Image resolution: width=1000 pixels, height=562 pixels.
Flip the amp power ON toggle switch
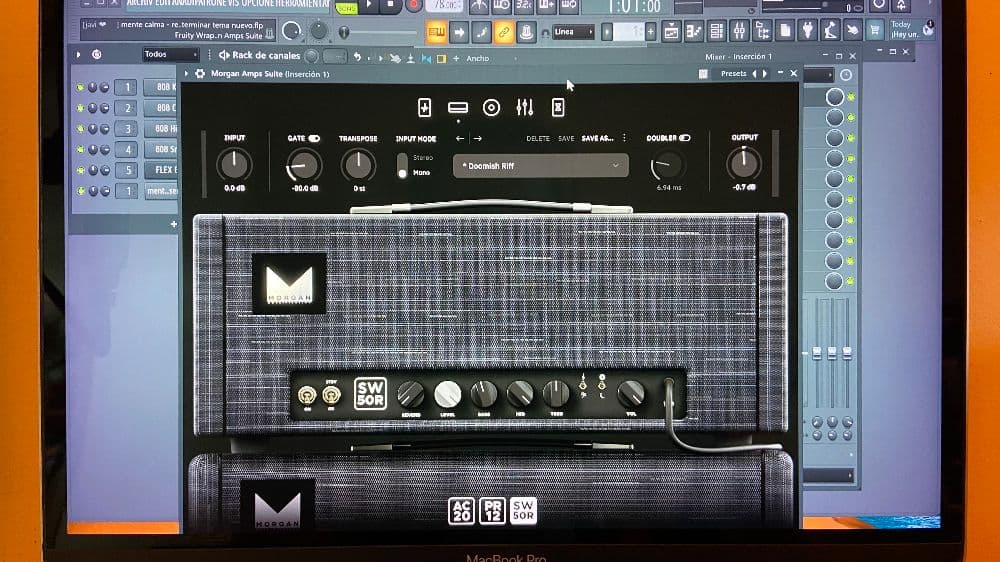307,396
